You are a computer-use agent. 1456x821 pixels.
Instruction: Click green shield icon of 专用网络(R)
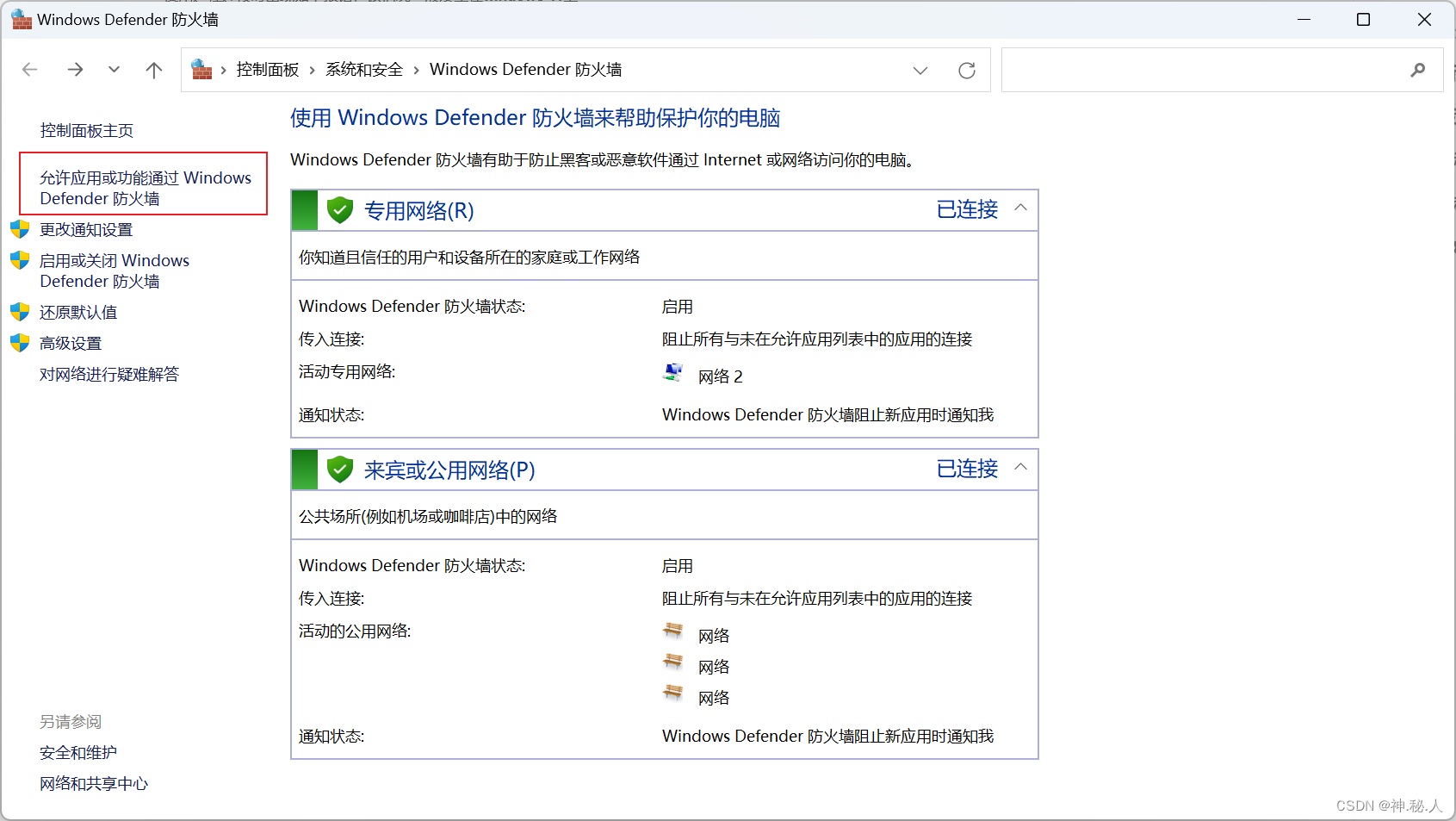click(x=340, y=209)
